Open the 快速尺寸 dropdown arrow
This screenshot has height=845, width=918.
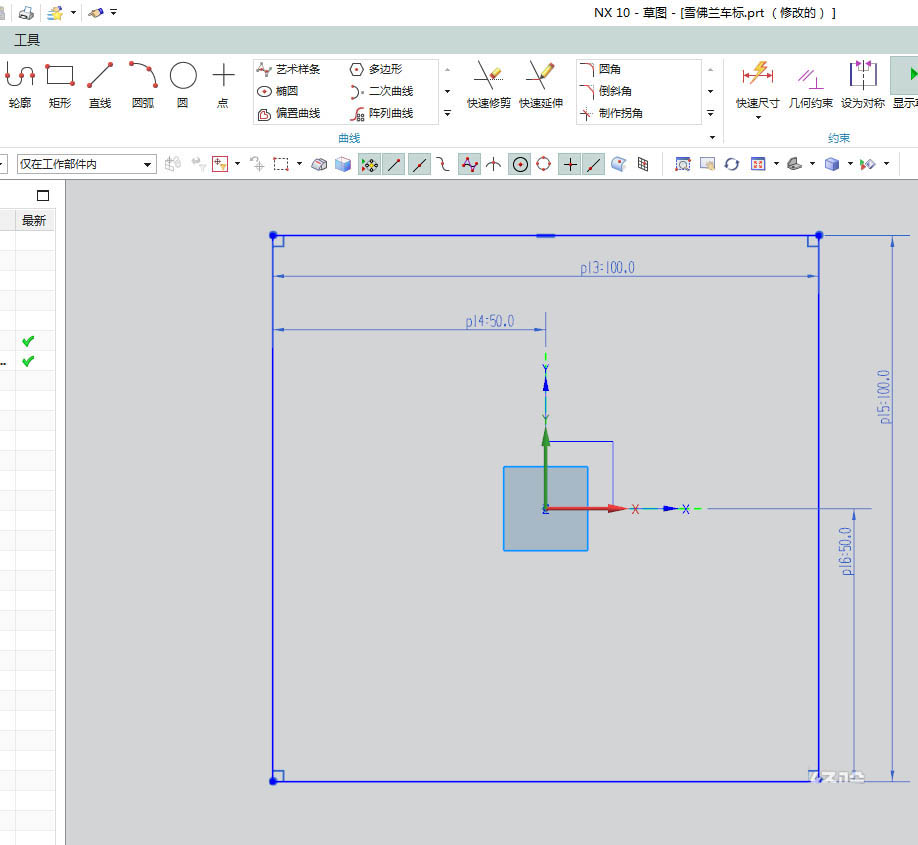[x=758, y=118]
